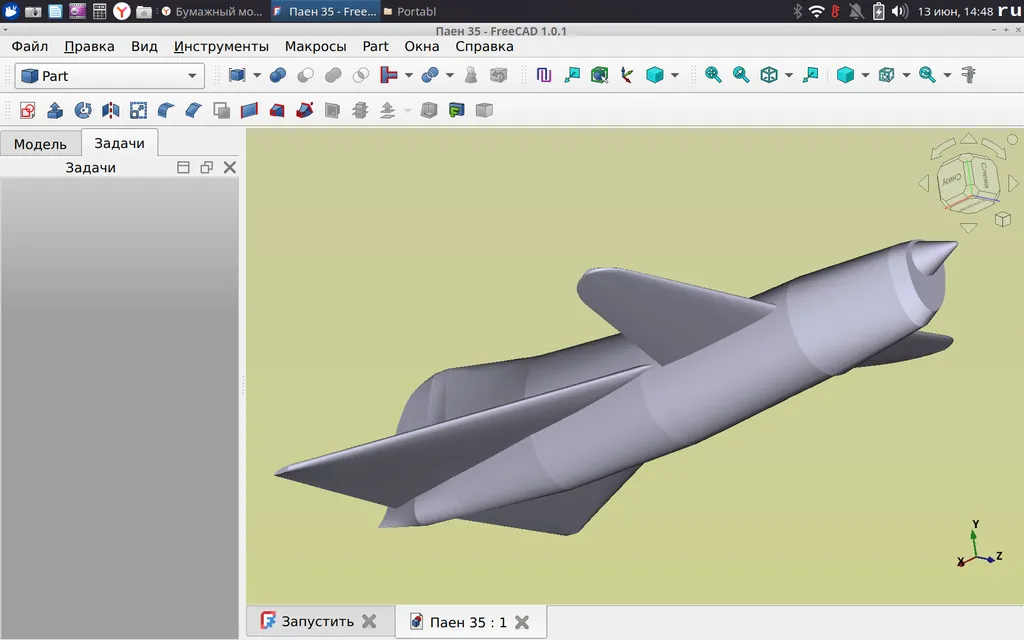Open the small cube menu under navigation cube
Image resolution: width=1024 pixels, height=640 pixels.
coord(1002,219)
